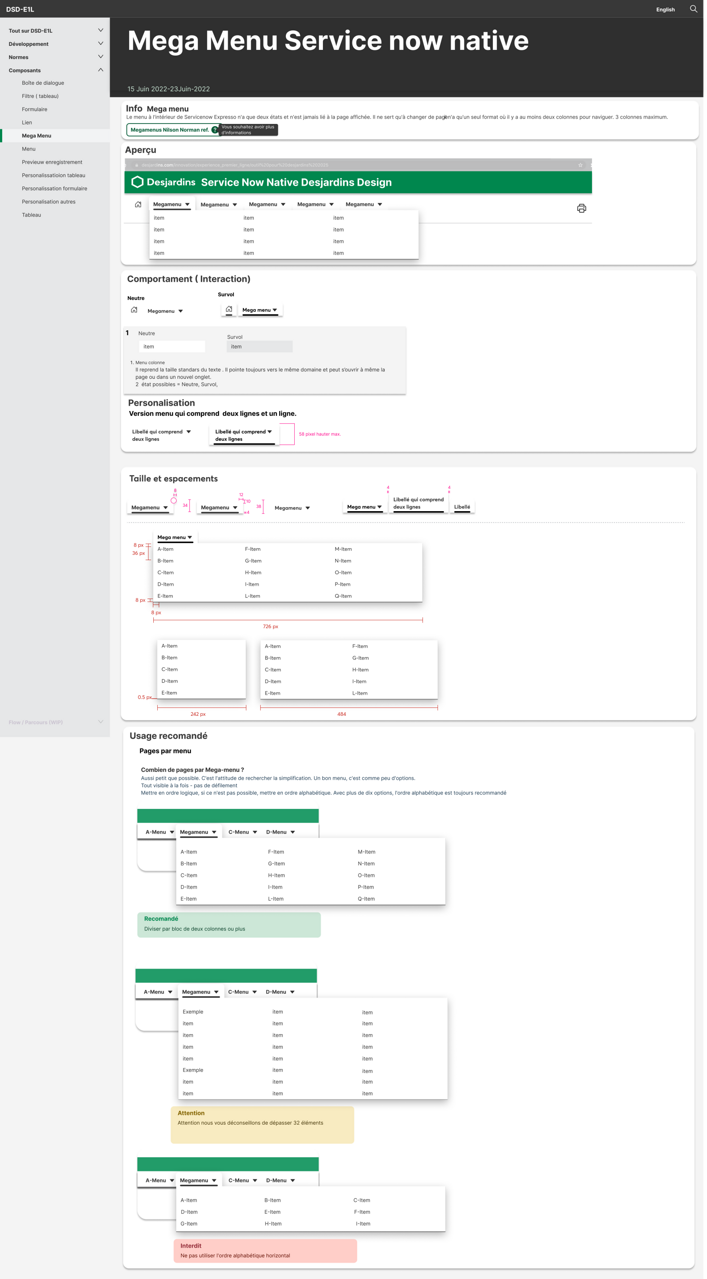Click the Desjardins hexagon logo
The image size is (707, 1279).
137,182
